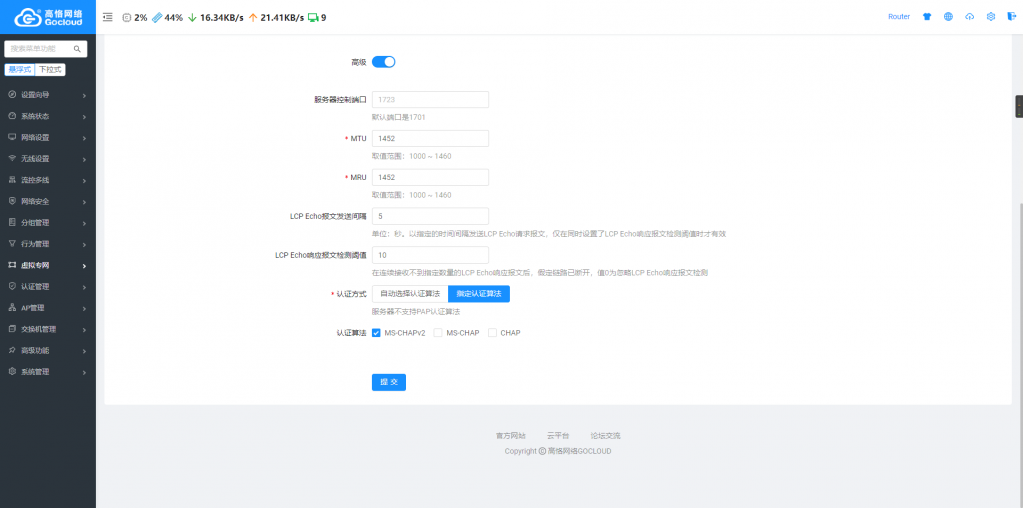Image resolution: width=1023 pixels, height=508 pixels.
Task: Click the Router link in header
Action: [x=899, y=17]
